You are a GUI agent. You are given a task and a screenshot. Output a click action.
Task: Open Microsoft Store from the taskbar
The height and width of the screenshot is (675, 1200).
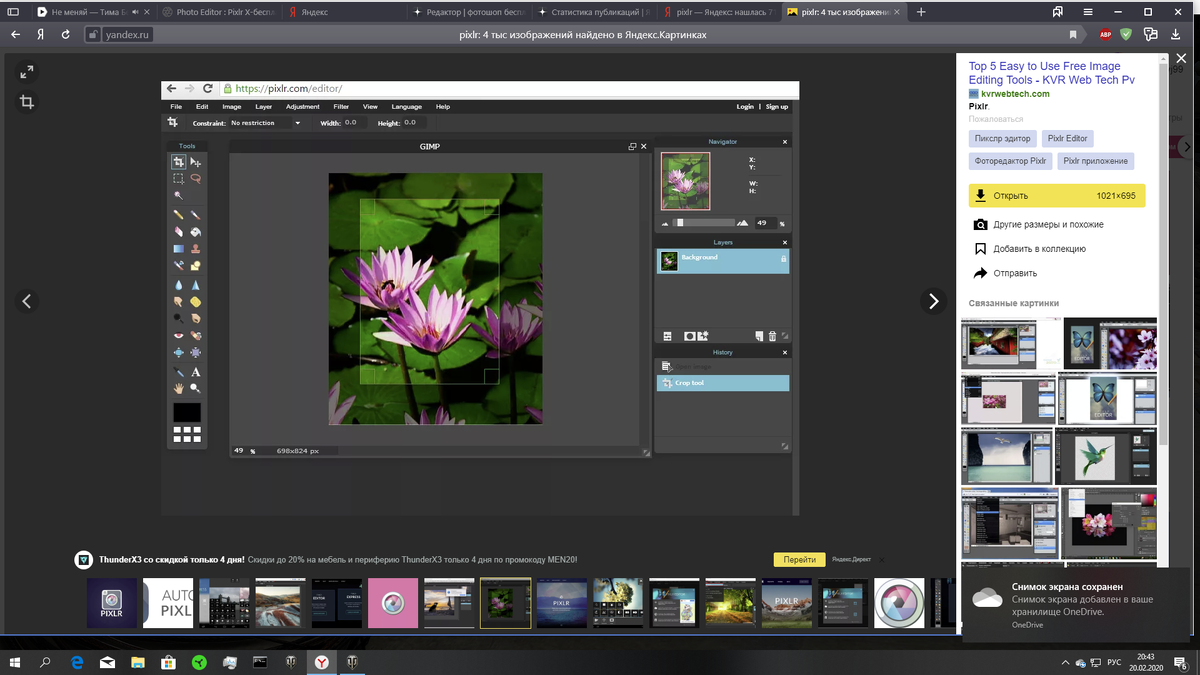(x=168, y=662)
